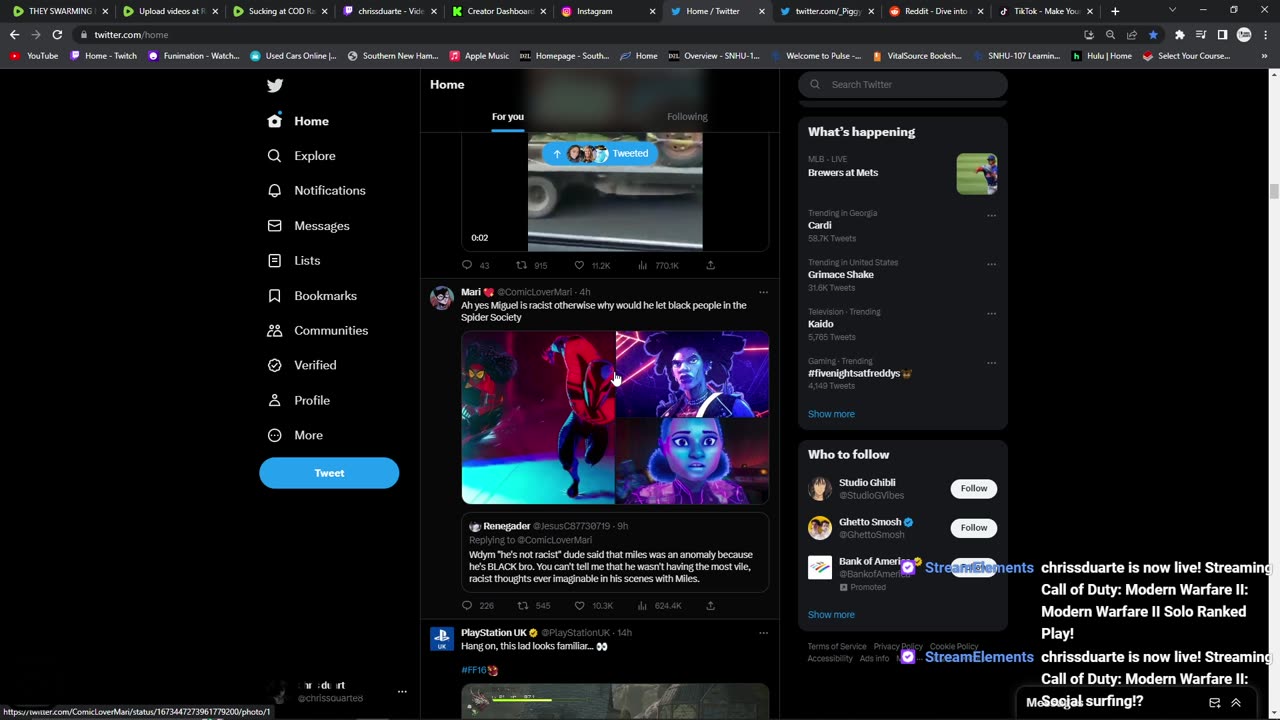Open Notifications in the sidebar
Image resolution: width=1280 pixels, height=720 pixels.
tap(316, 191)
